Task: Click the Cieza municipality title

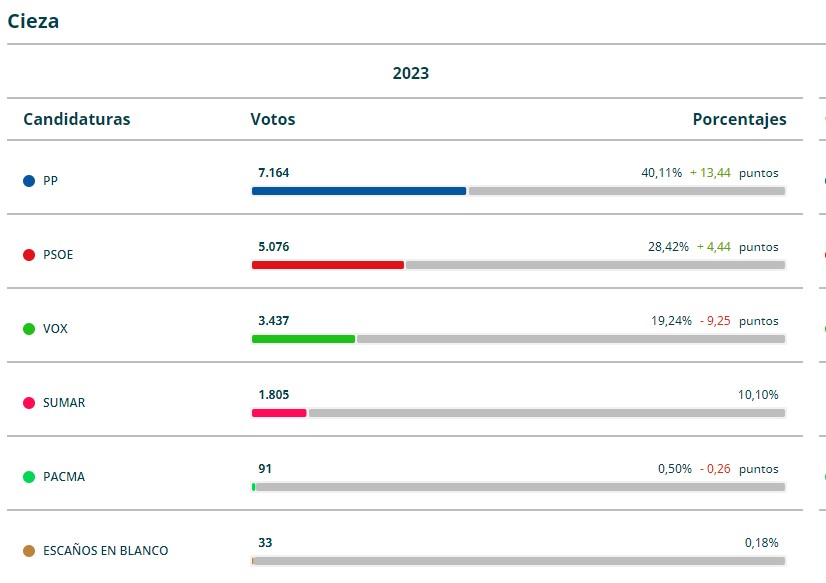Action: tap(33, 21)
